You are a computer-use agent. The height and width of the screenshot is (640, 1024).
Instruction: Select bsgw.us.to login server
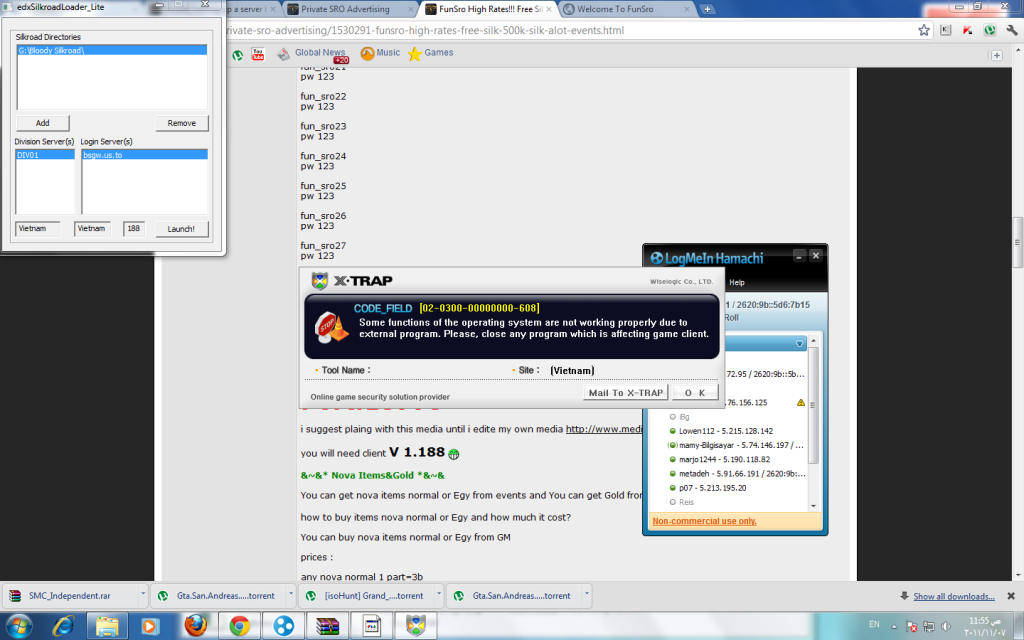click(144, 155)
